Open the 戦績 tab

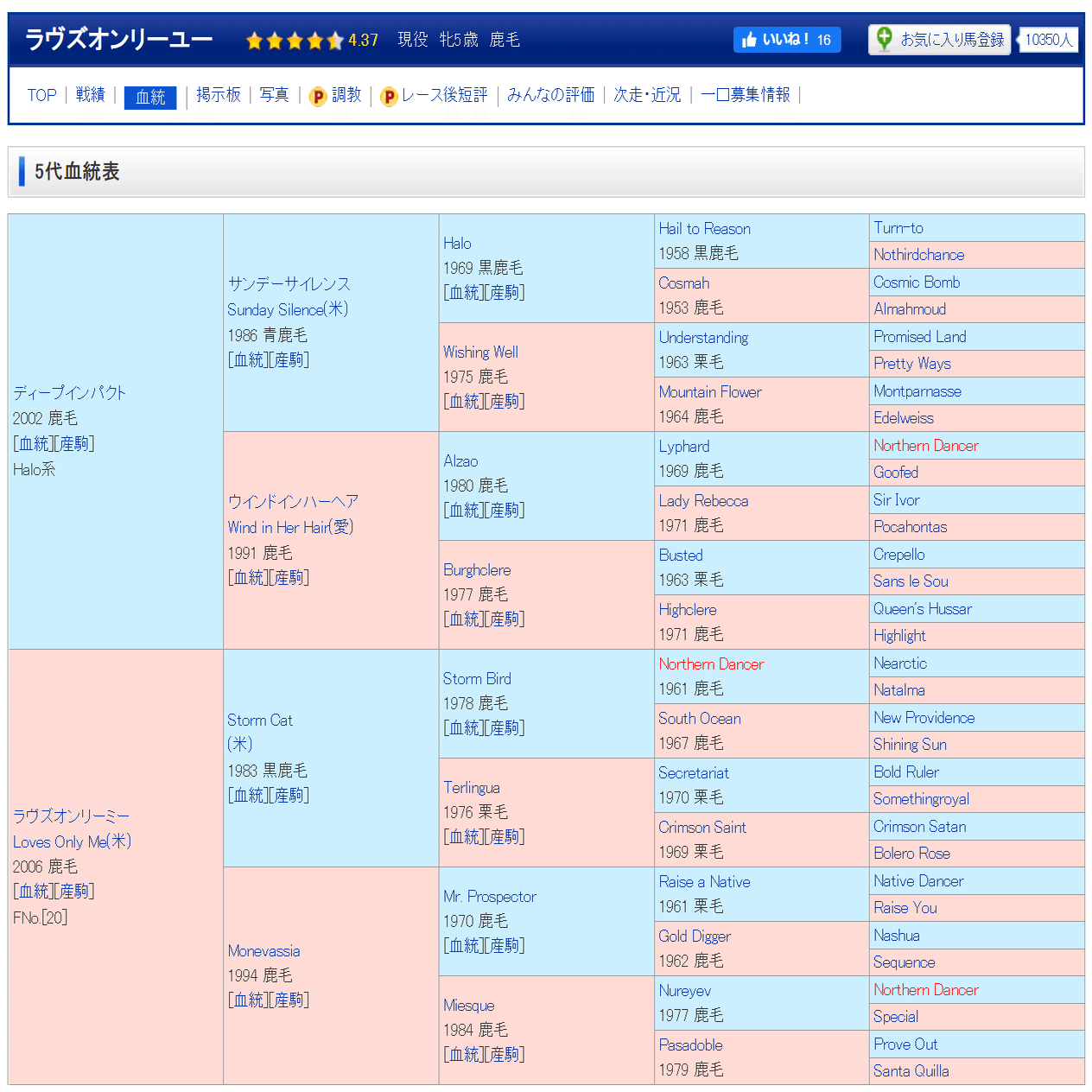tap(90, 95)
